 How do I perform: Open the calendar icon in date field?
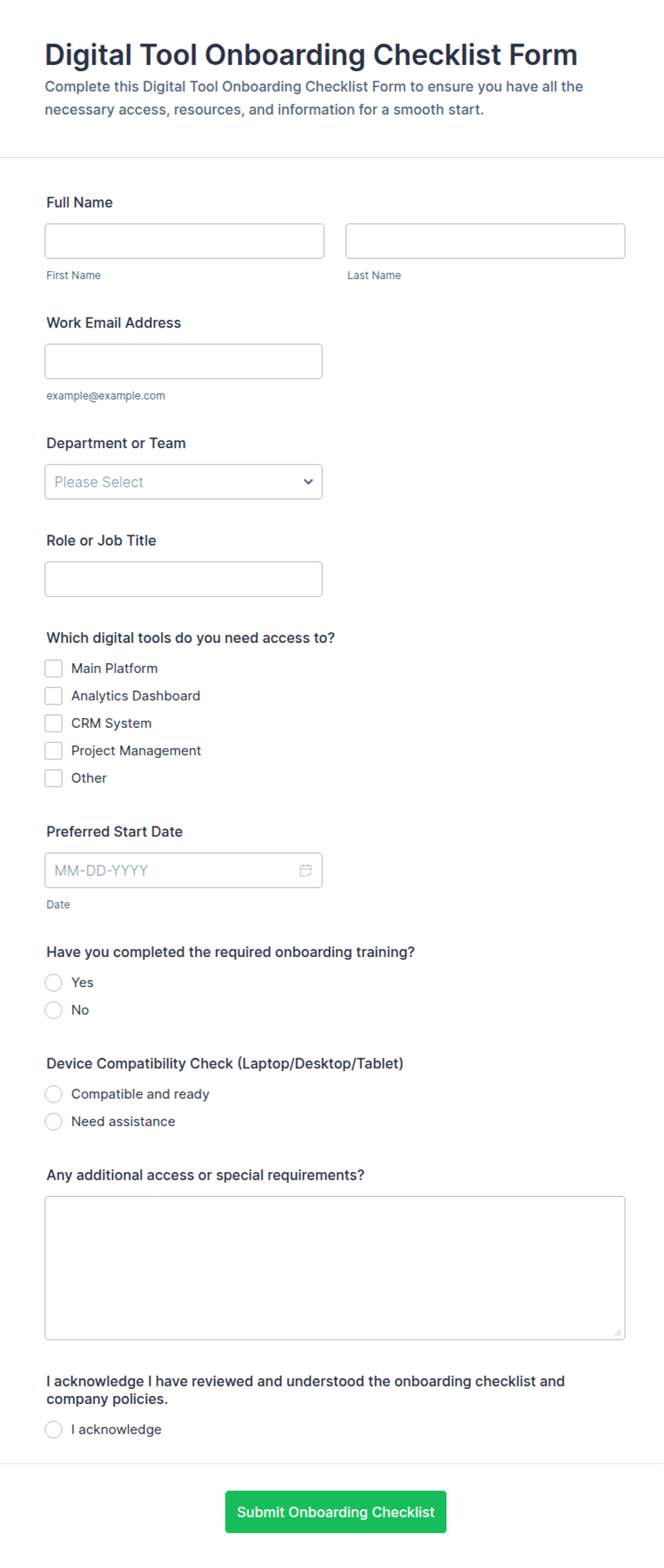pyautogui.click(x=306, y=870)
